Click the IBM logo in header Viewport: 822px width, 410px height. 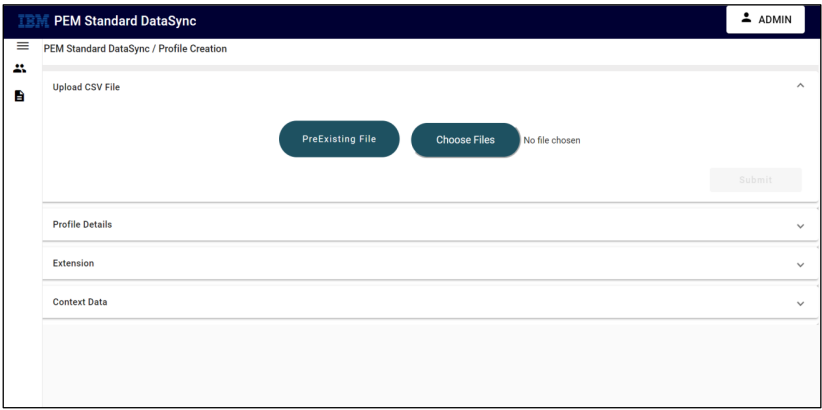[x=34, y=21]
